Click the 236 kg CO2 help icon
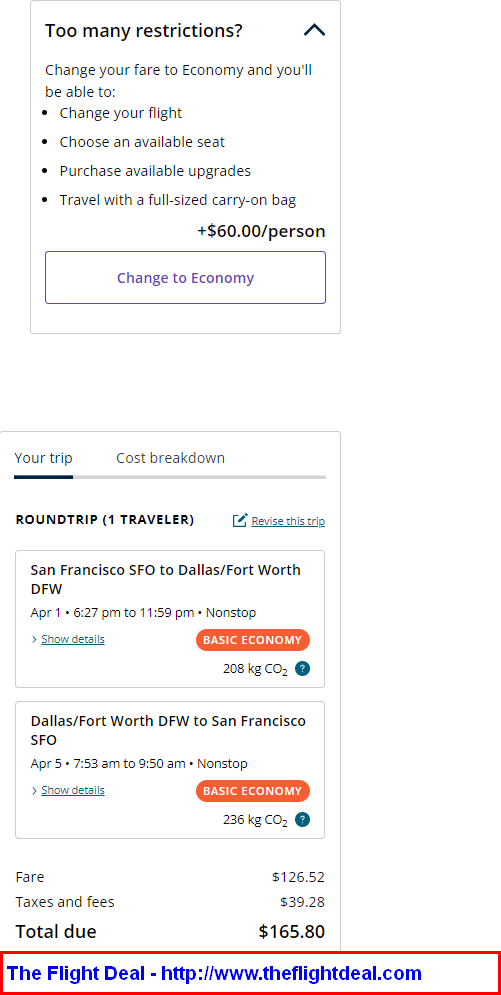Image resolution: width=501 pixels, height=995 pixels. (303, 819)
